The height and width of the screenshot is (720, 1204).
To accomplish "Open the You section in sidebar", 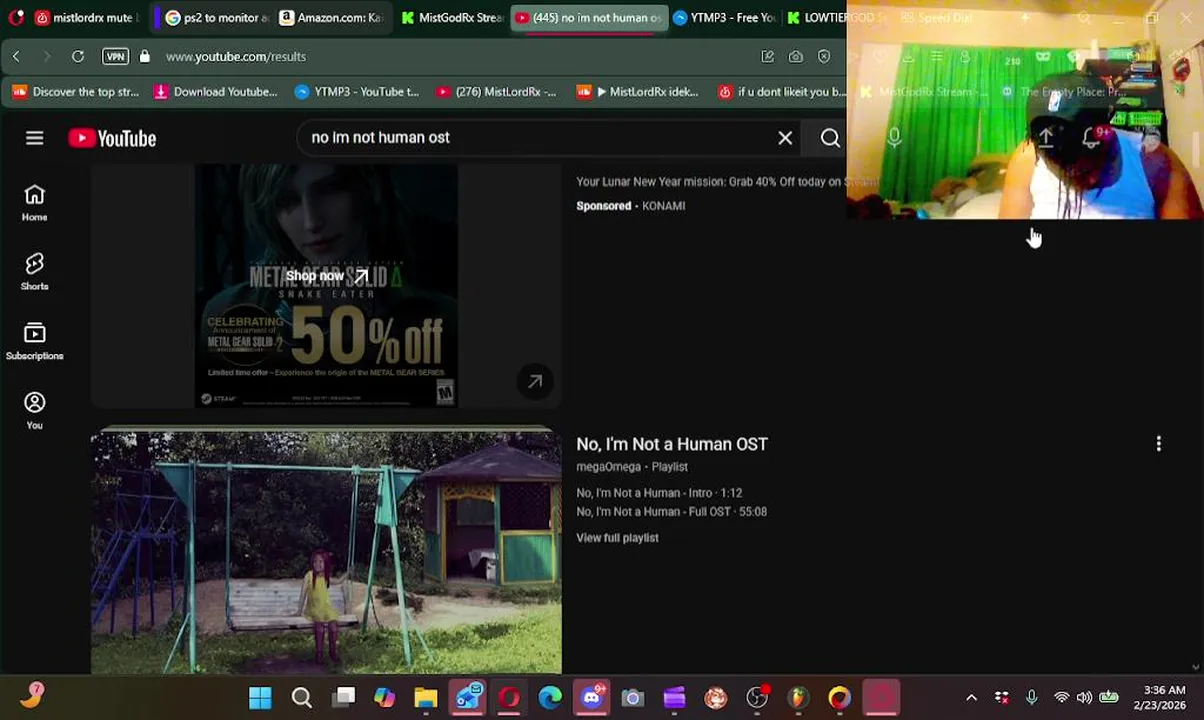I will [x=35, y=410].
